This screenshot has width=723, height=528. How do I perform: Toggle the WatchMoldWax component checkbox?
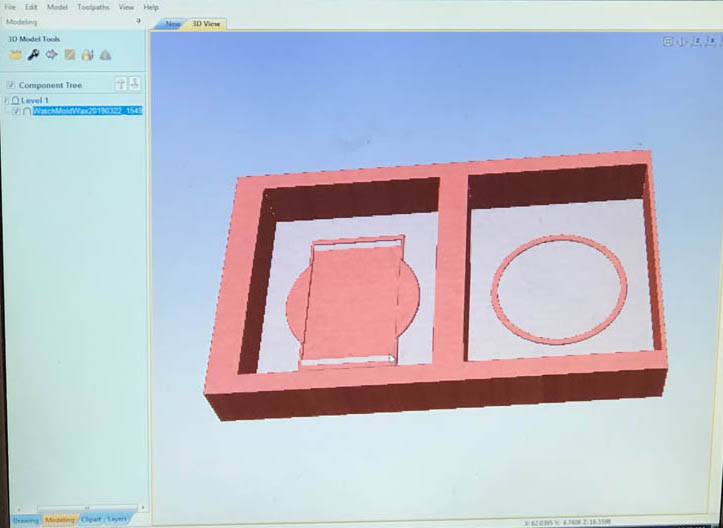pos(16,111)
